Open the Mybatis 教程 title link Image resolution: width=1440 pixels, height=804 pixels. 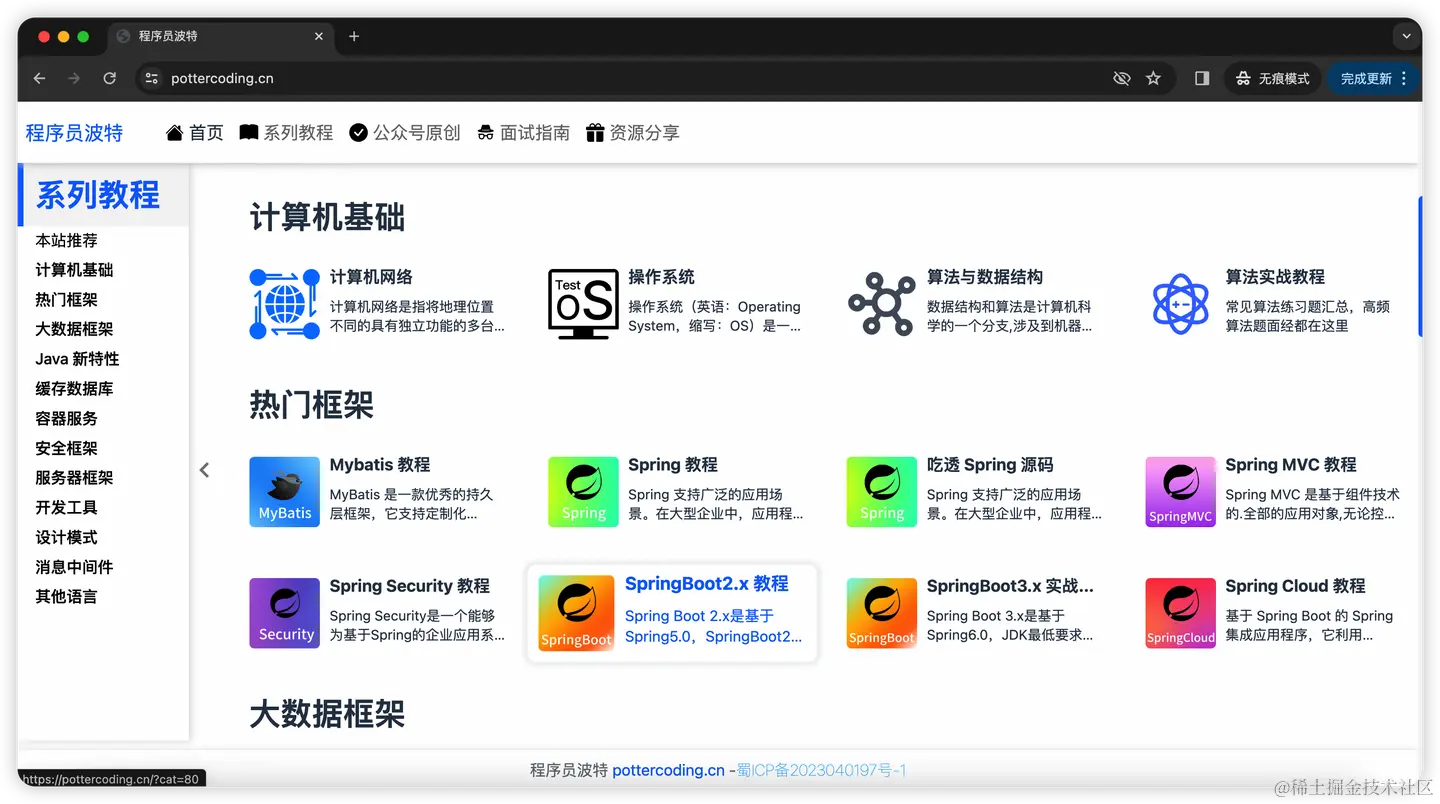(x=380, y=464)
